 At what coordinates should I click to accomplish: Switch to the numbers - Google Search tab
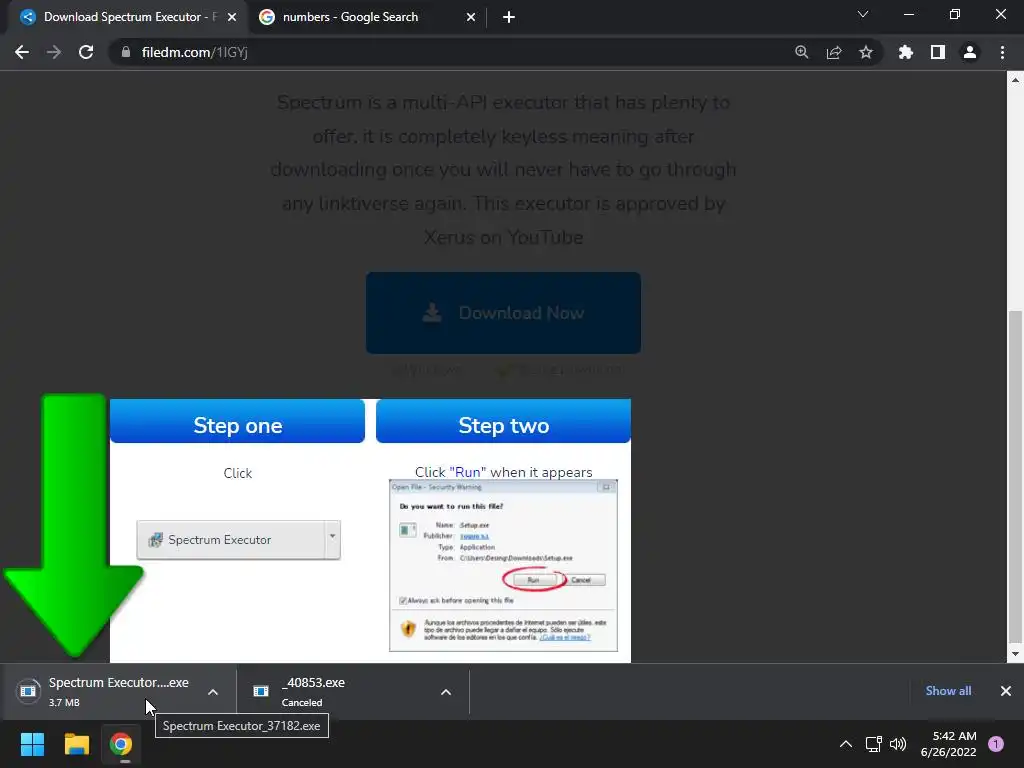[x=368, y=17]
